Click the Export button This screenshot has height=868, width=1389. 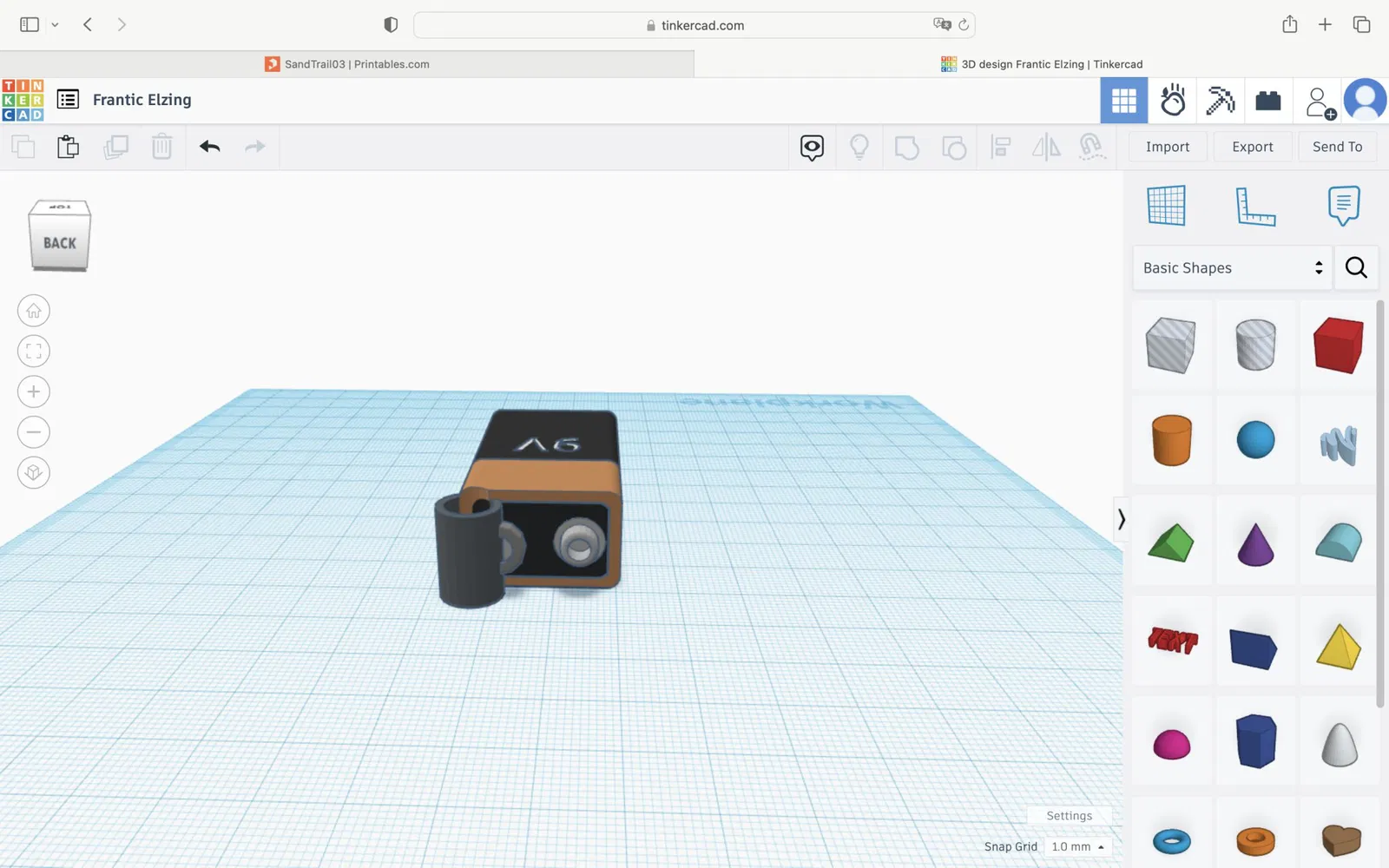pyautogui.click(x=1252, y=147)
